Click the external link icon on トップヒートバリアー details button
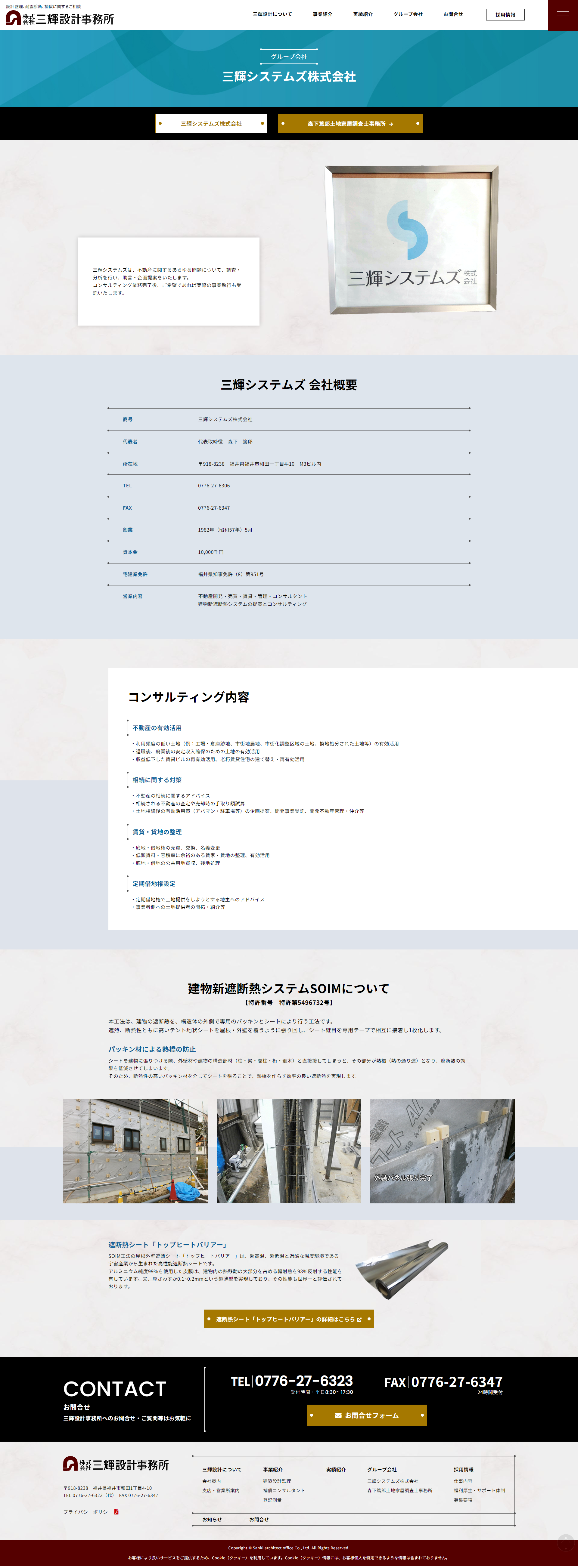This screenshot has width=578, height=1568. [359, 1319]
